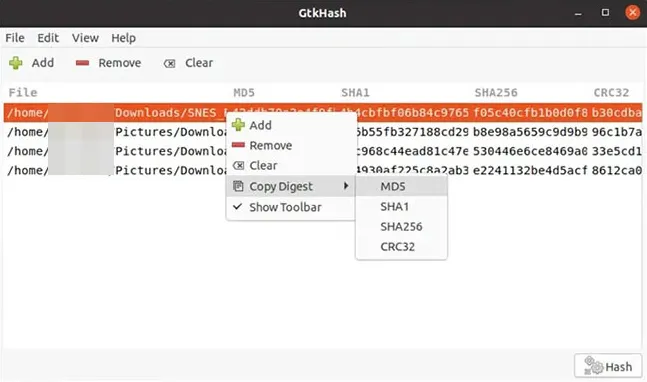
Task: Click SHA1 value ending 5b55fb327188cd29
Action: coord(412,132)
